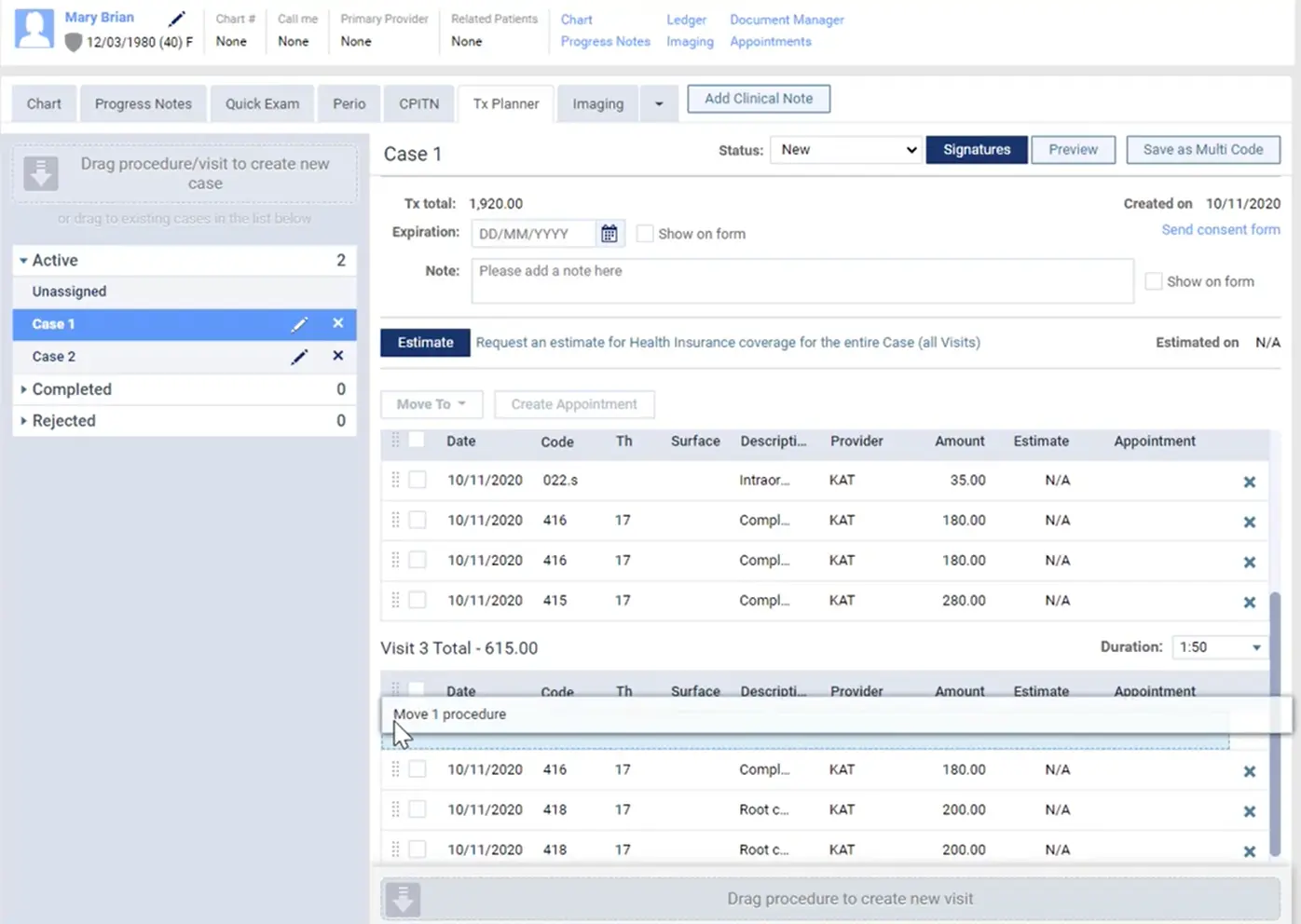This screenshot has height=924, width=1301.
Task: Click the Expiration date input field
Action: (533, 234)
